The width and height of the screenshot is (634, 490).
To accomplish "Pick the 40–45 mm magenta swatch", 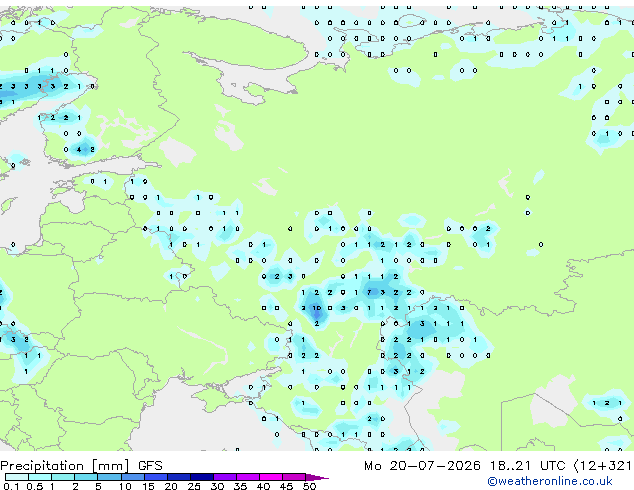I will pyautogui.click(x=271, y=477).
